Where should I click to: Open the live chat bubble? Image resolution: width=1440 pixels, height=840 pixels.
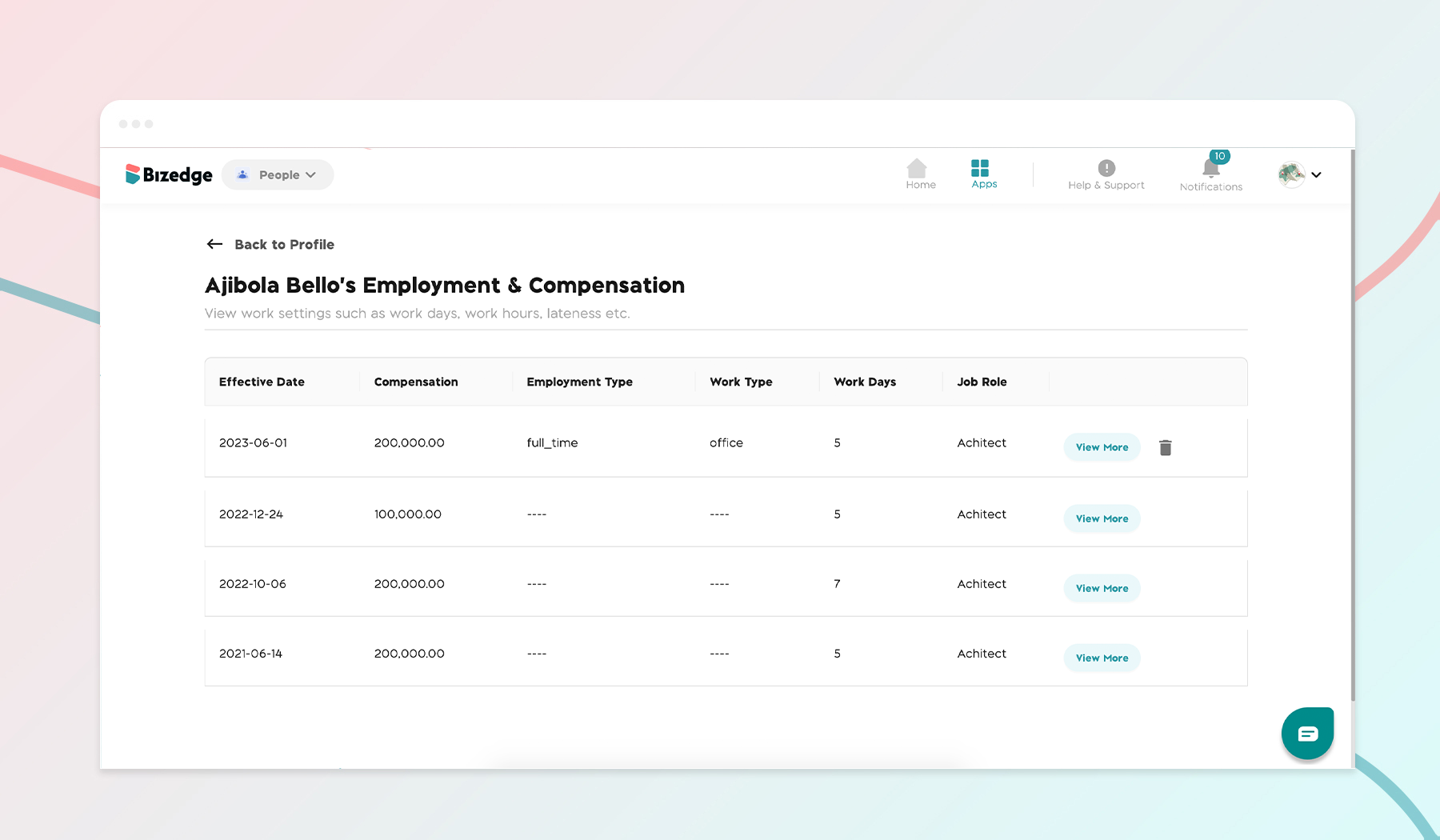[1307, 733]
